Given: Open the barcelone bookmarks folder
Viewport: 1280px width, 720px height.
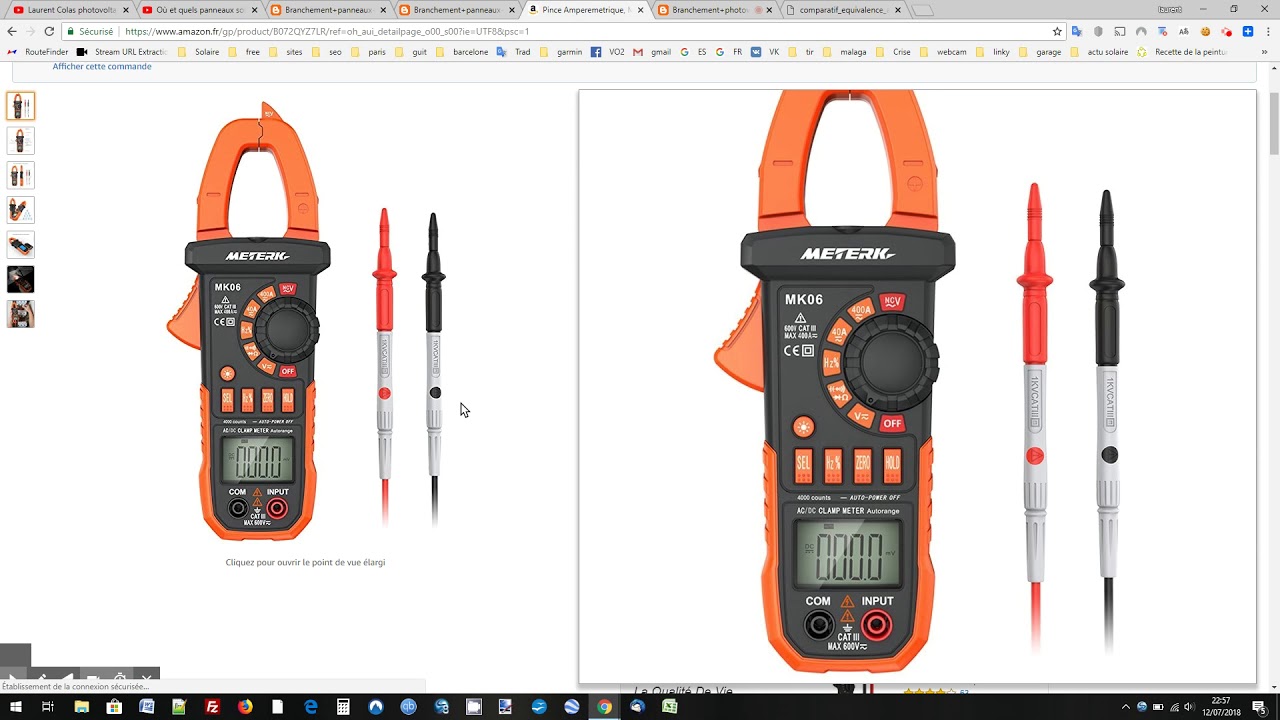Looking at the screenshot, I should point(462,52).
